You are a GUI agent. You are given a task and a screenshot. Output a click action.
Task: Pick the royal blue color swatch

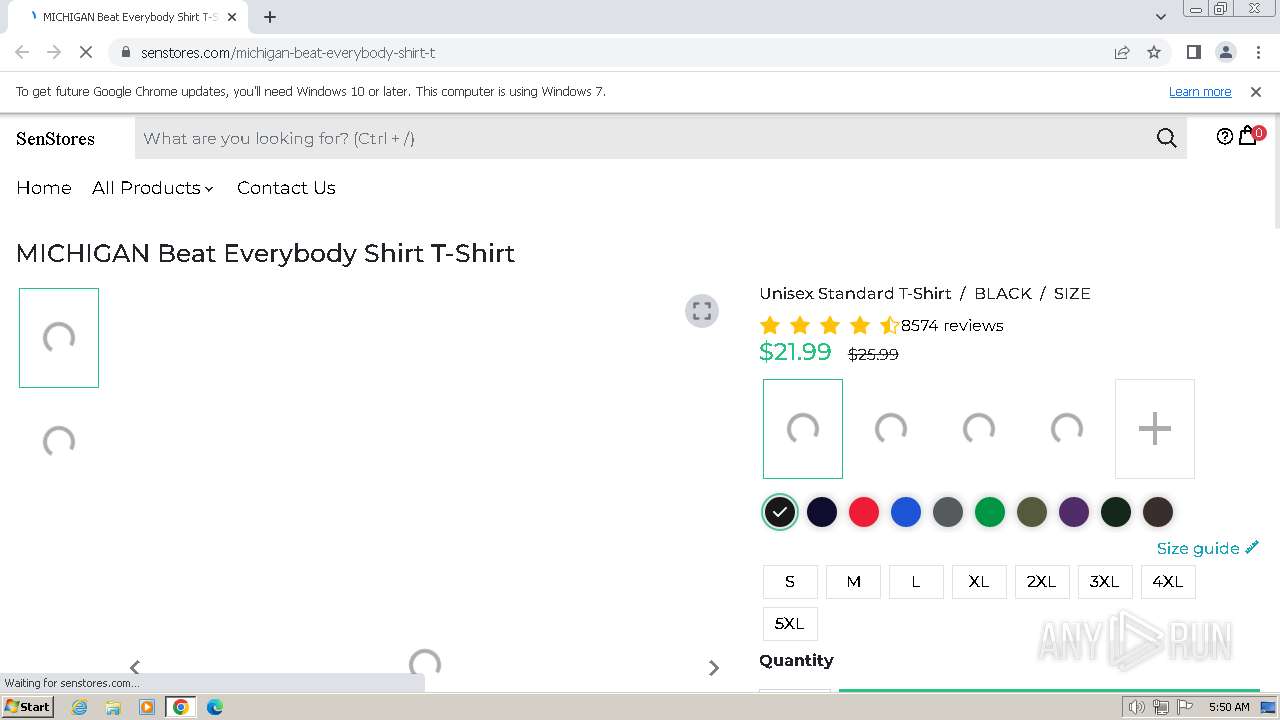coord(906,512)
